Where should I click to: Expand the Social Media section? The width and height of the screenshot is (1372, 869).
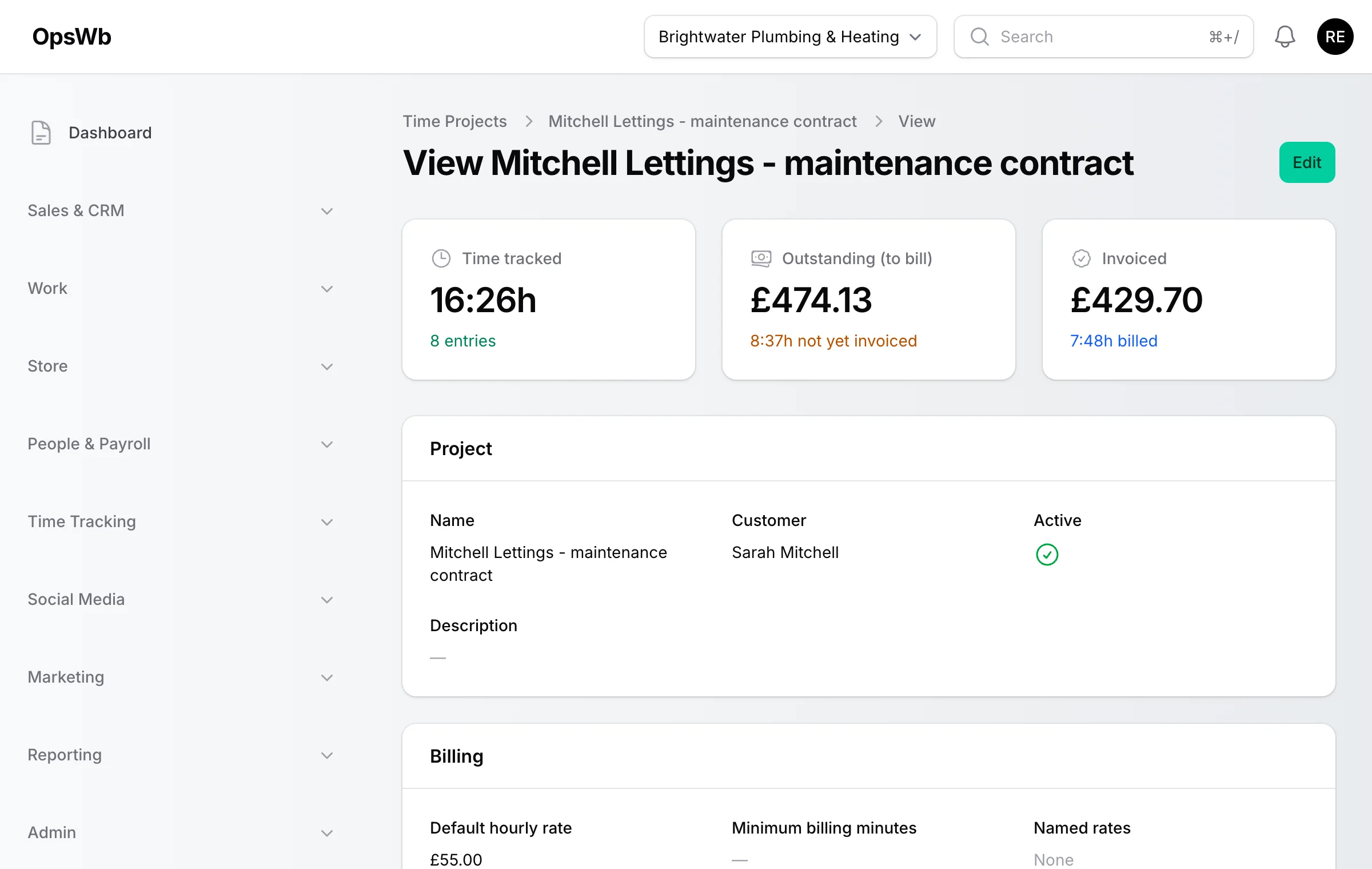point(181,599)
